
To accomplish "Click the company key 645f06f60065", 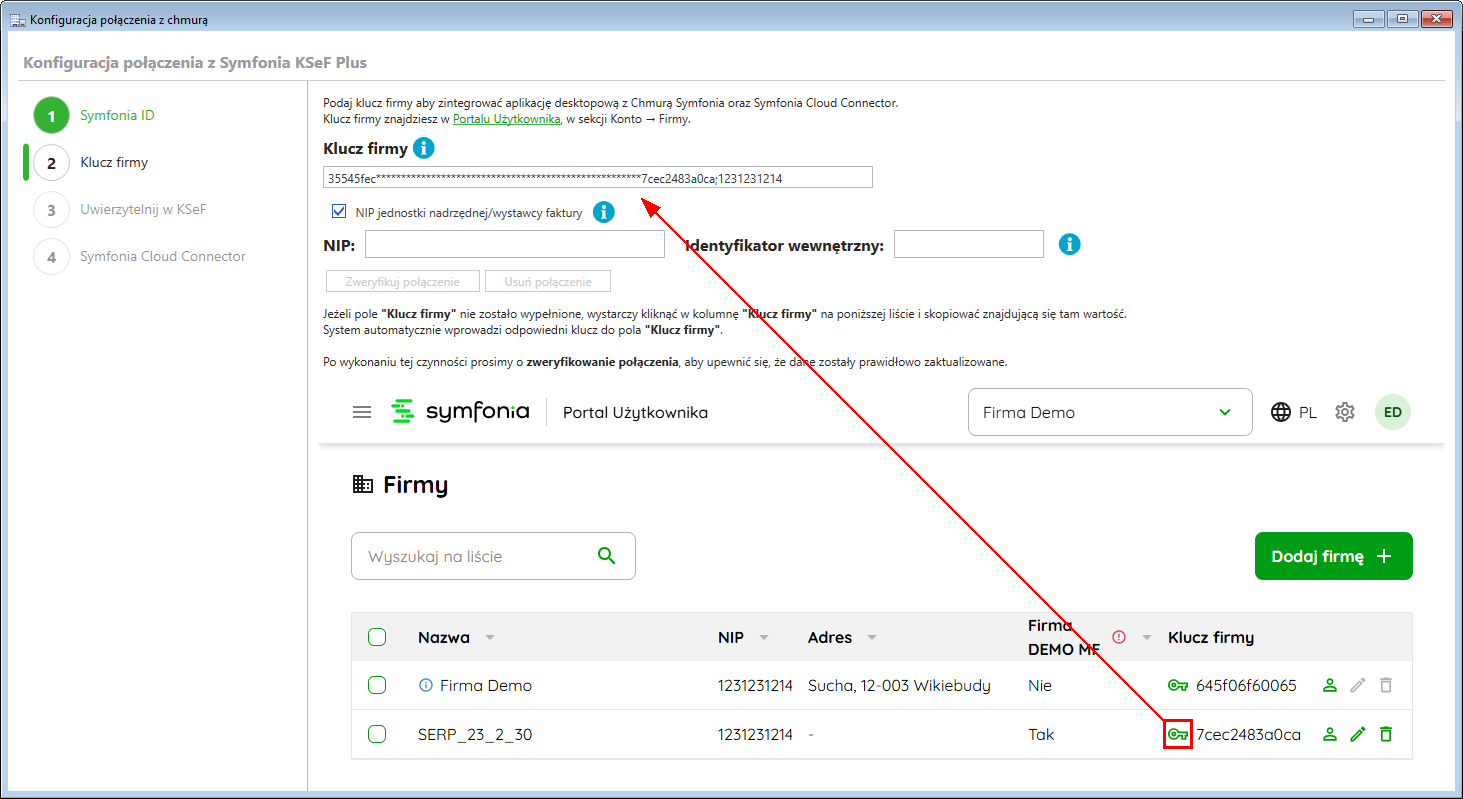I will pos(1246,686).
